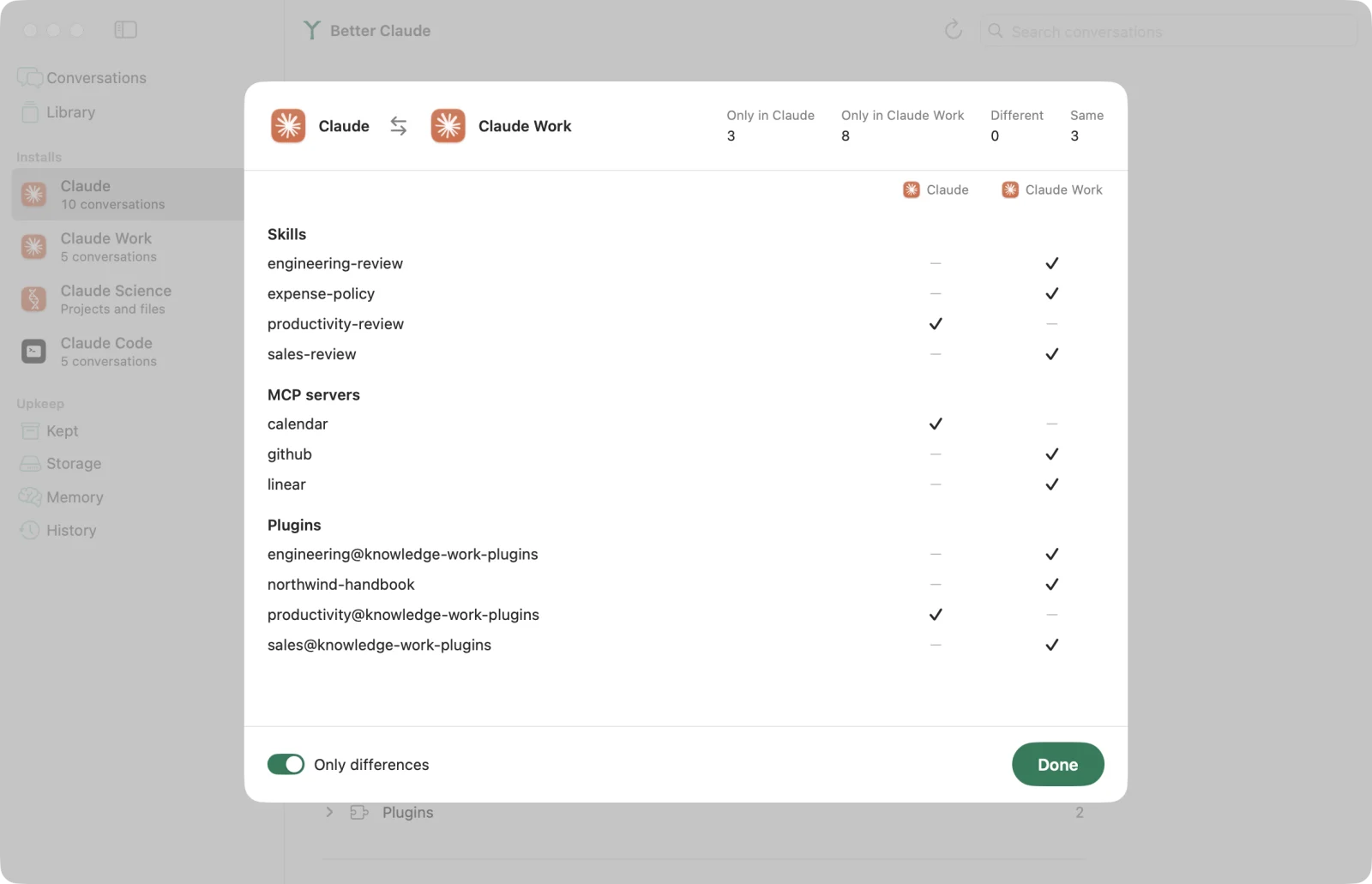Viewport: 1372px width, 884px height.
Task: Click the "Plugins" section heading in the dialog
Action: point(294,526)
